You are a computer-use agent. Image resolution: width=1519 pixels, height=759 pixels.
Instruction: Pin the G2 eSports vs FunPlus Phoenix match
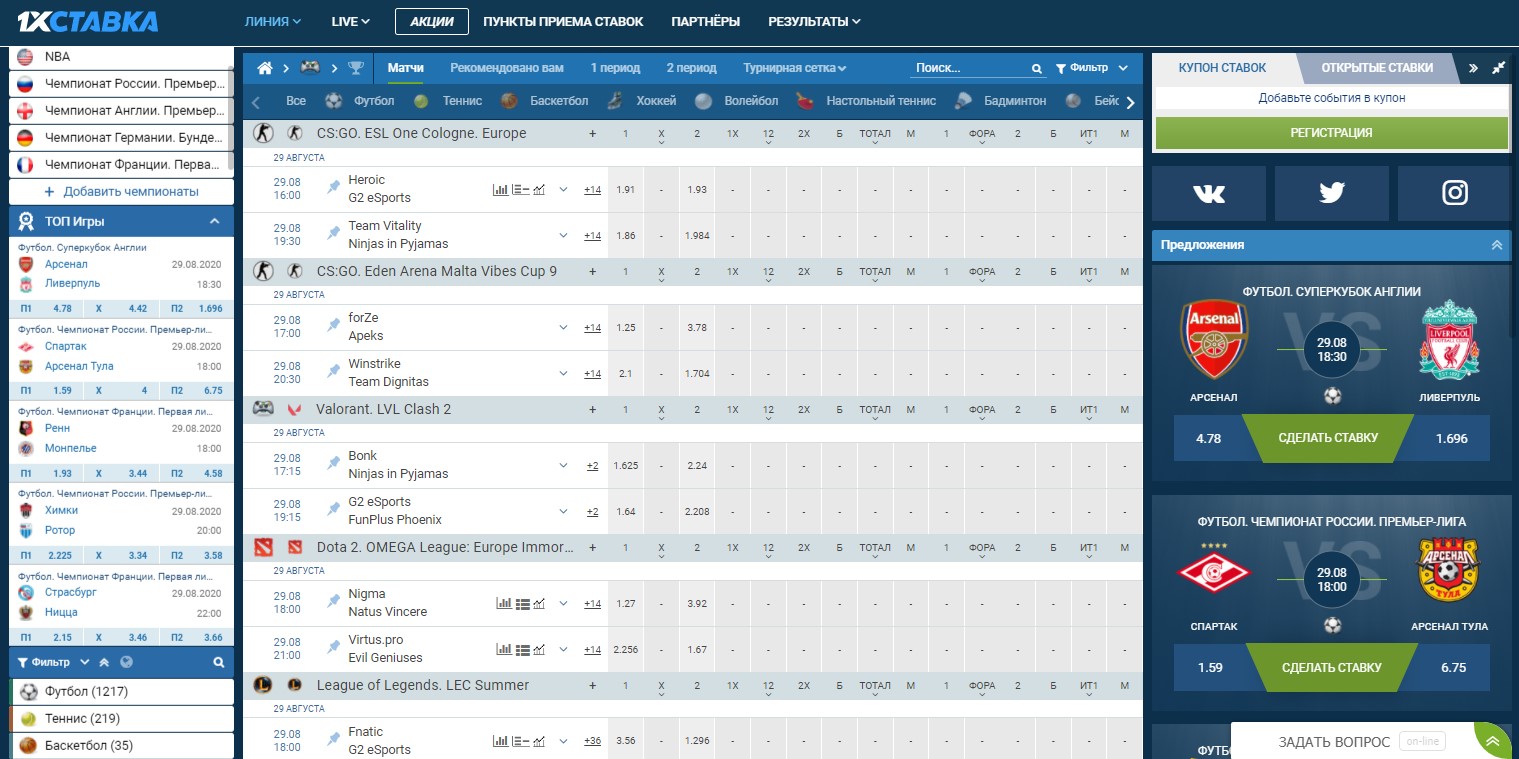[x=333, y=511]
